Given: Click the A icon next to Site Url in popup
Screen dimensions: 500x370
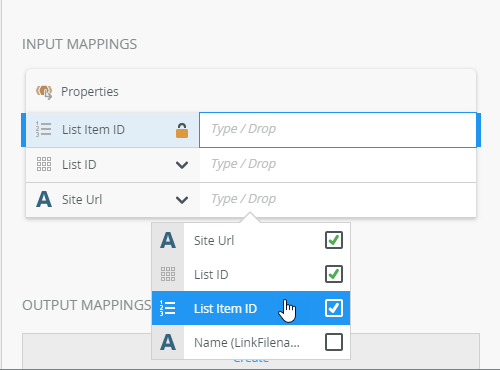Looking at the screenshot, I should pos(168,240).
